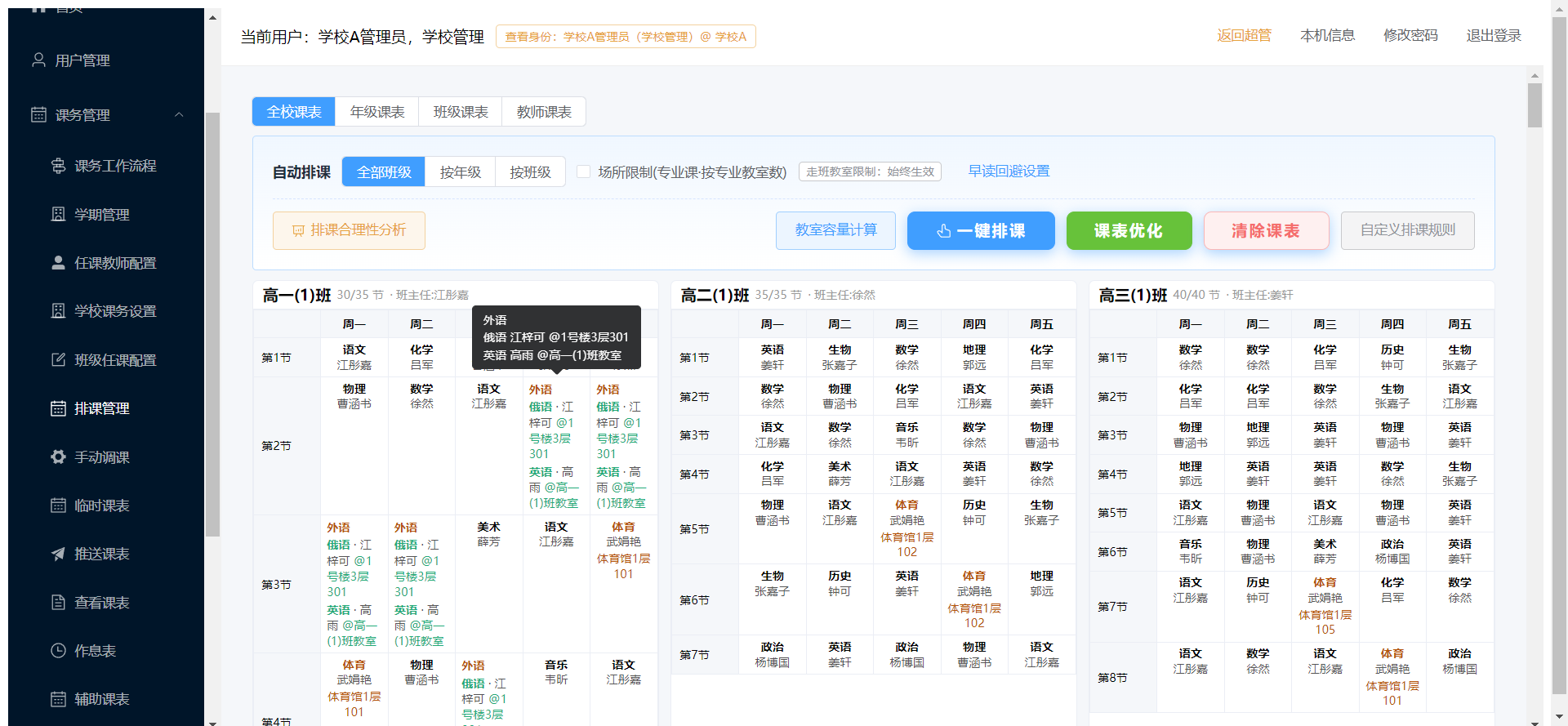Click the 本机信息 link

pos(1327,35)
